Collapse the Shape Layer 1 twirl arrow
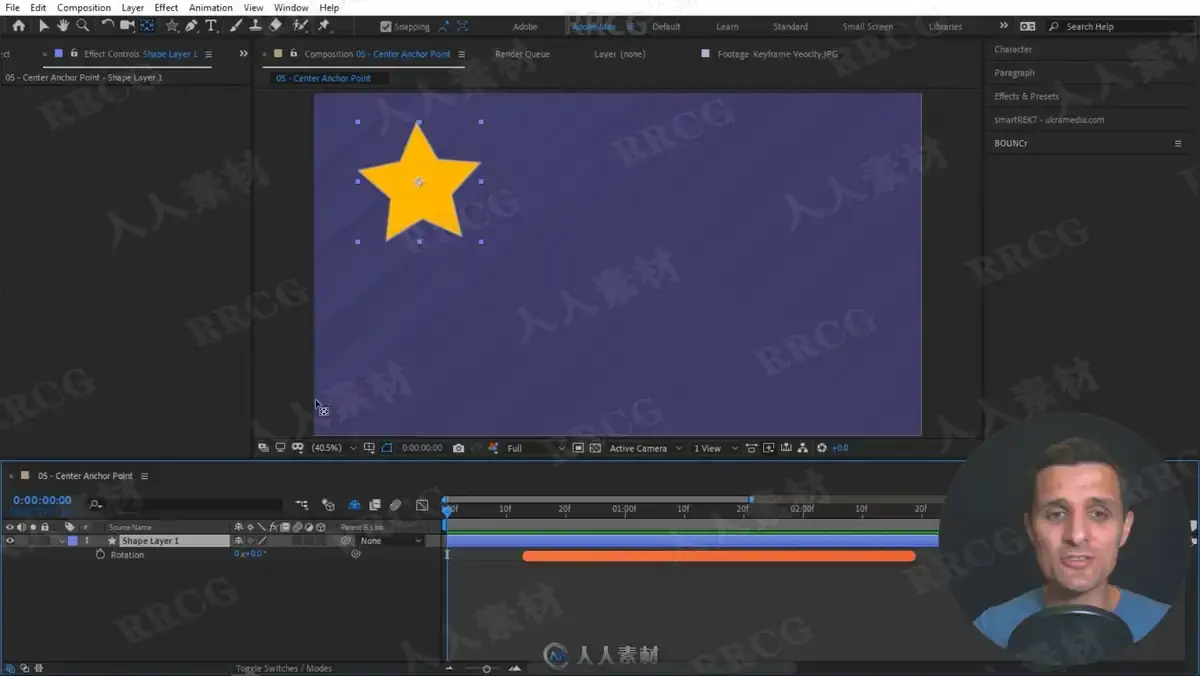 [x=61, y=541]
